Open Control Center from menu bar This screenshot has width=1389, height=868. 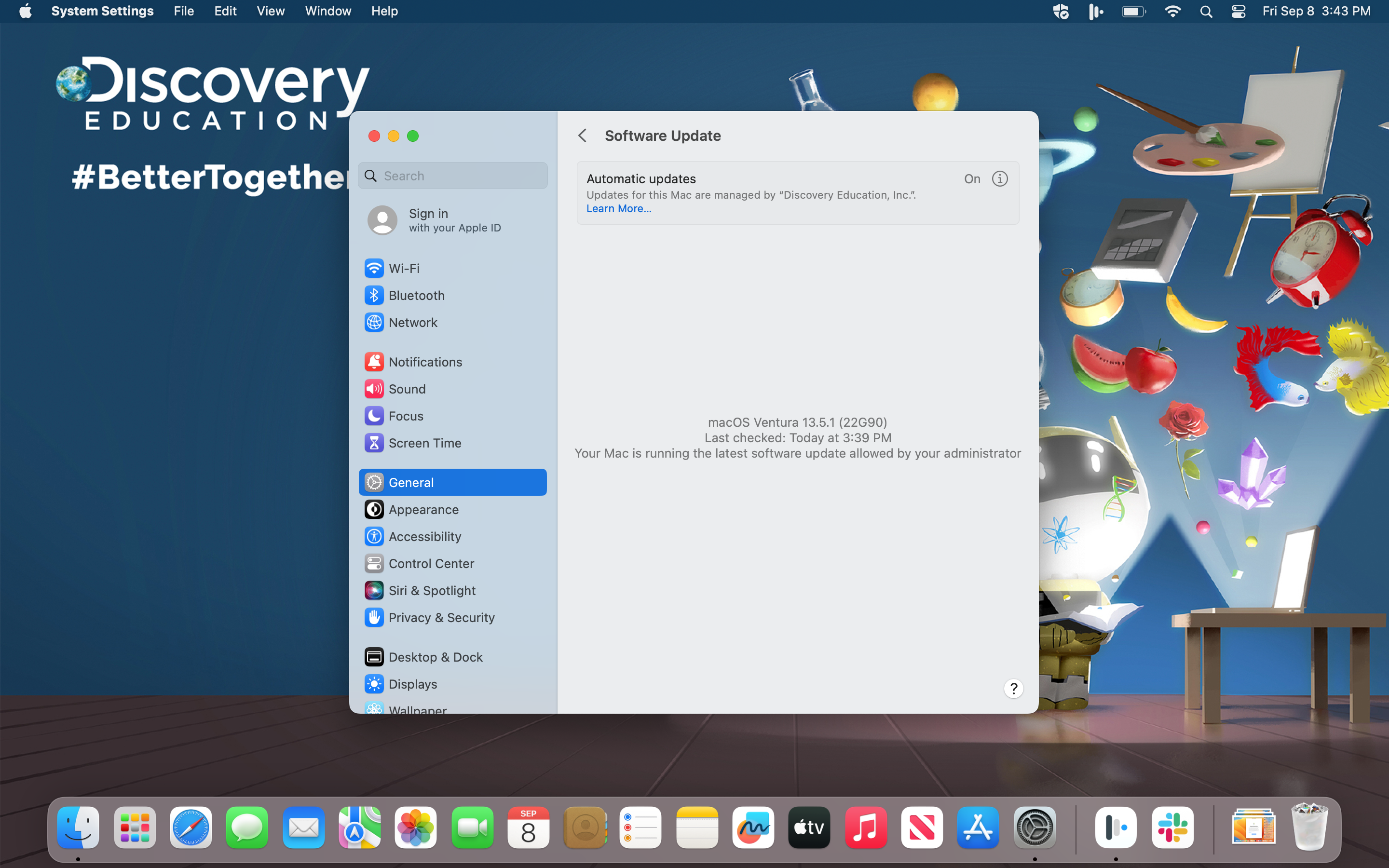1238,12
